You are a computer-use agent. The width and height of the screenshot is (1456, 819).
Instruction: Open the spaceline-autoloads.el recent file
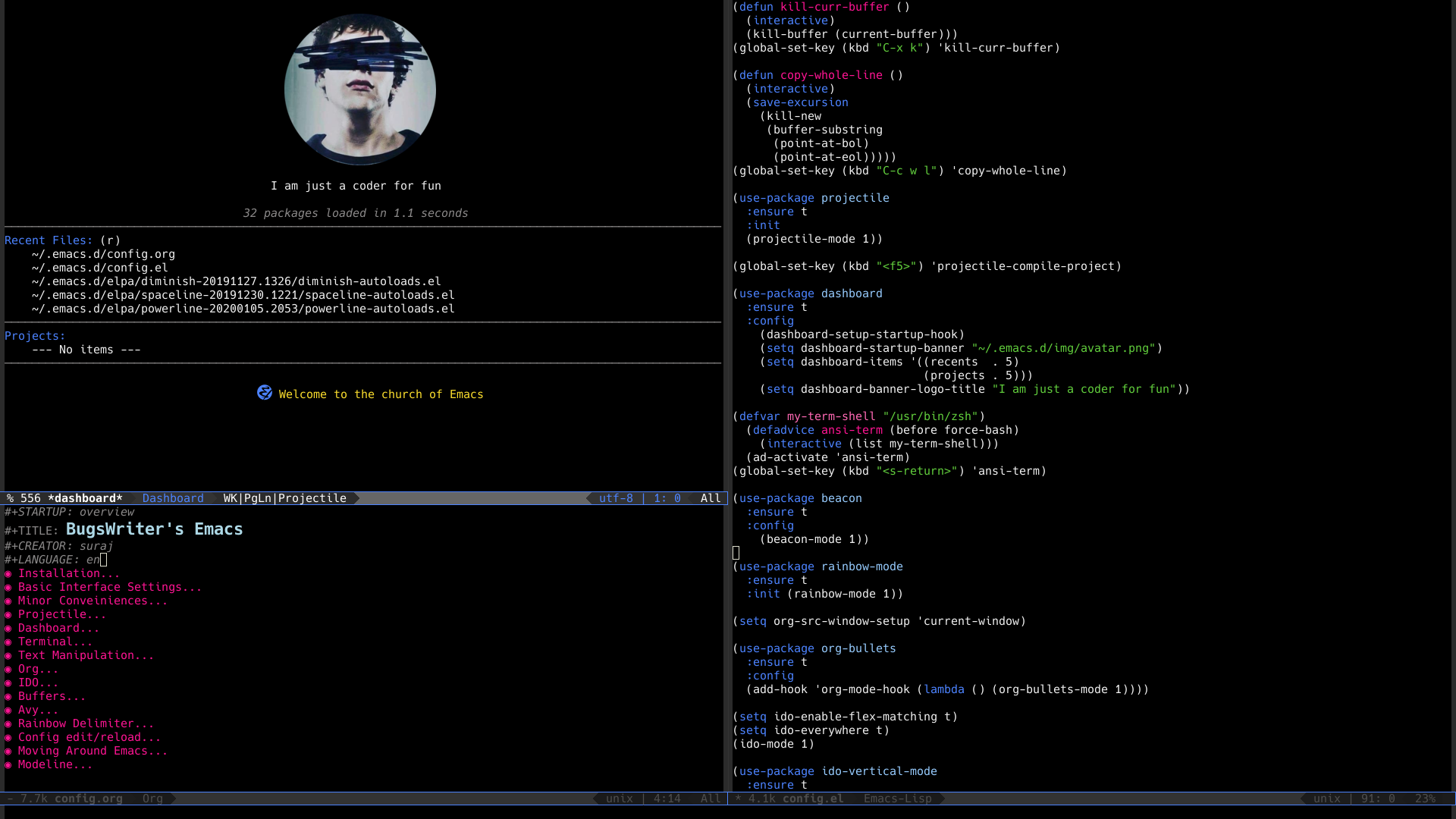click(243, 295)
